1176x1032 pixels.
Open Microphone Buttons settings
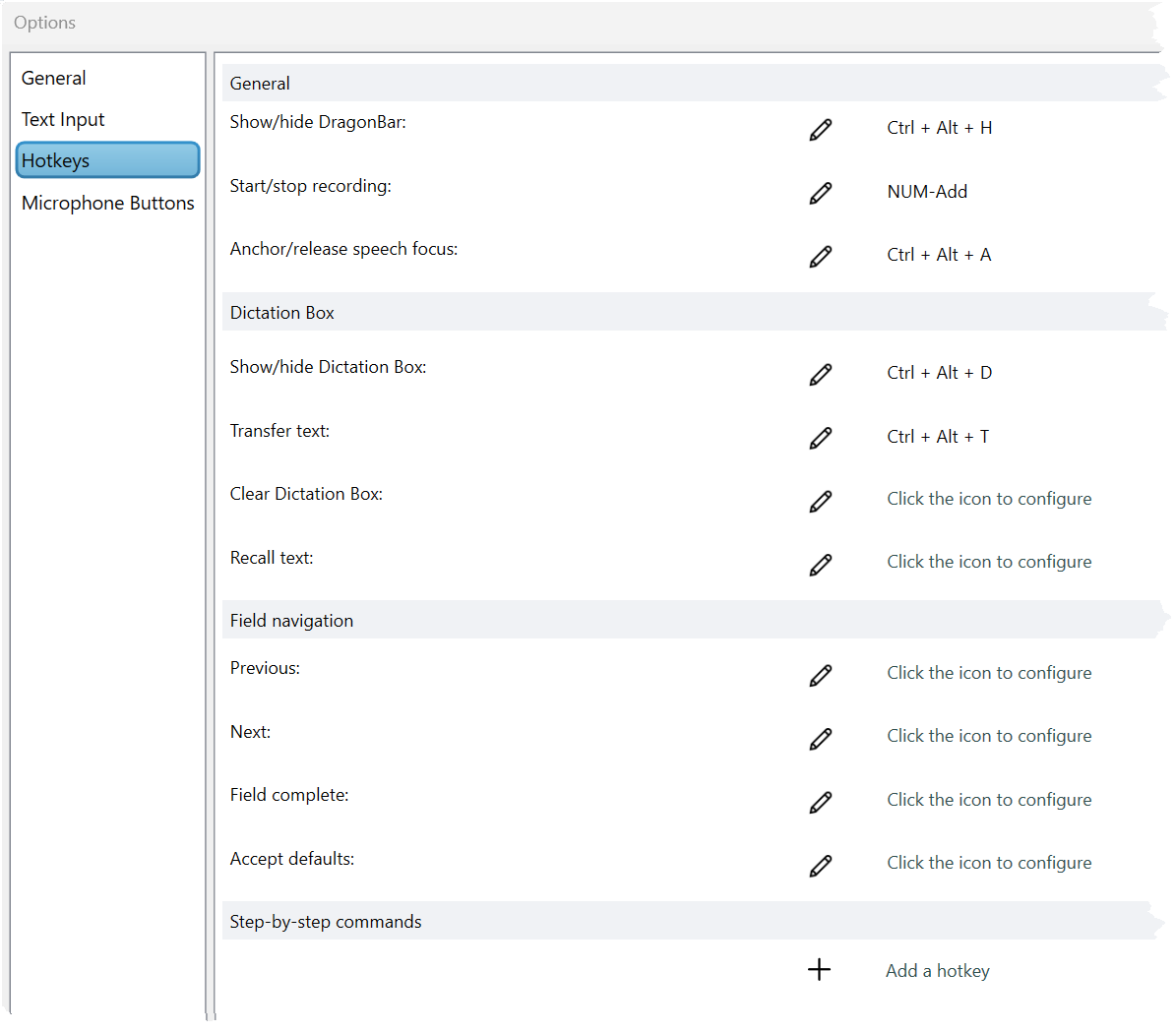pyautogui.click(x=108, y=204)
